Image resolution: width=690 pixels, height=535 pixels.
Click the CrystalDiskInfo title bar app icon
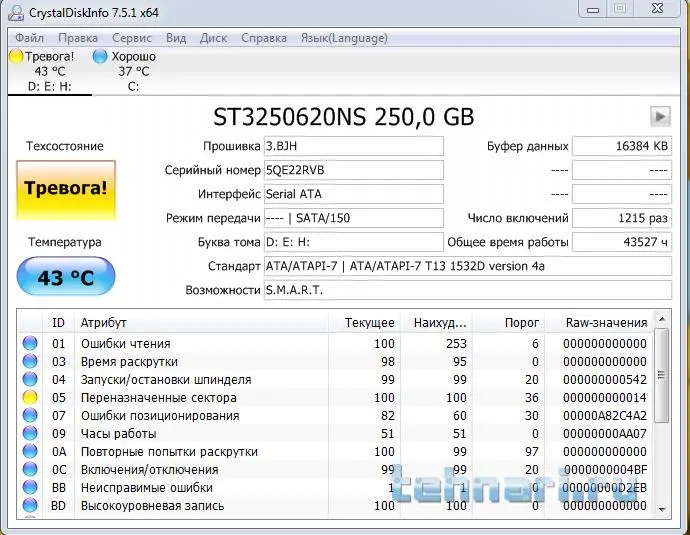[x=16, y=12]
